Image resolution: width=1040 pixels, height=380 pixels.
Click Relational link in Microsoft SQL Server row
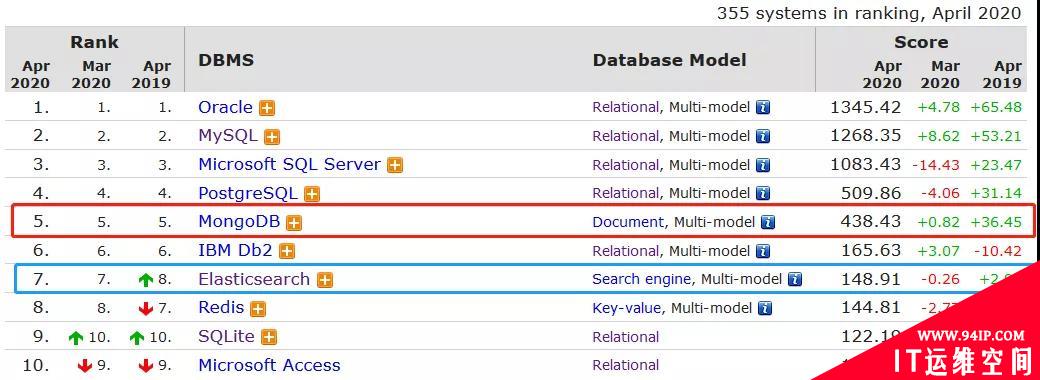click(x=625, y=164)
